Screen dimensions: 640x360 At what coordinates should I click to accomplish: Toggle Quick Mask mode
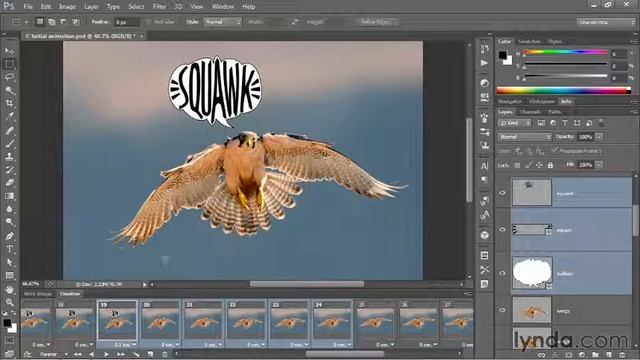[9, 340]
